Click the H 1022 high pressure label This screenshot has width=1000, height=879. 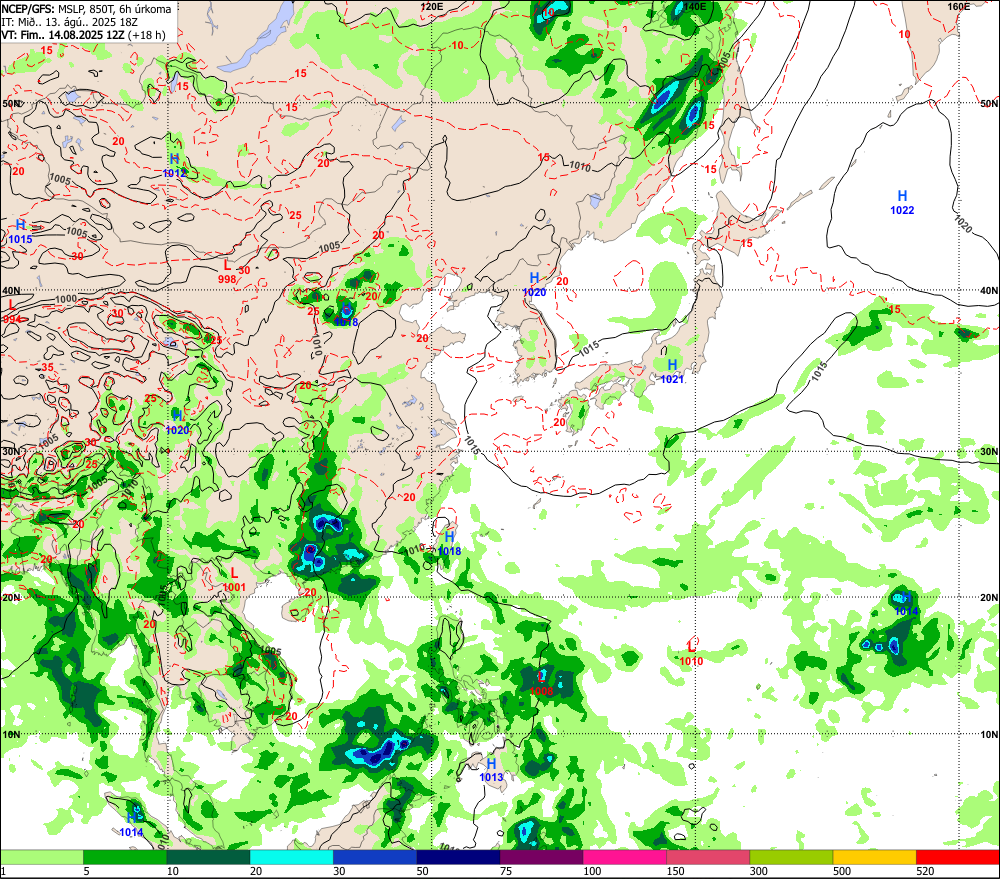pos(902,202)
